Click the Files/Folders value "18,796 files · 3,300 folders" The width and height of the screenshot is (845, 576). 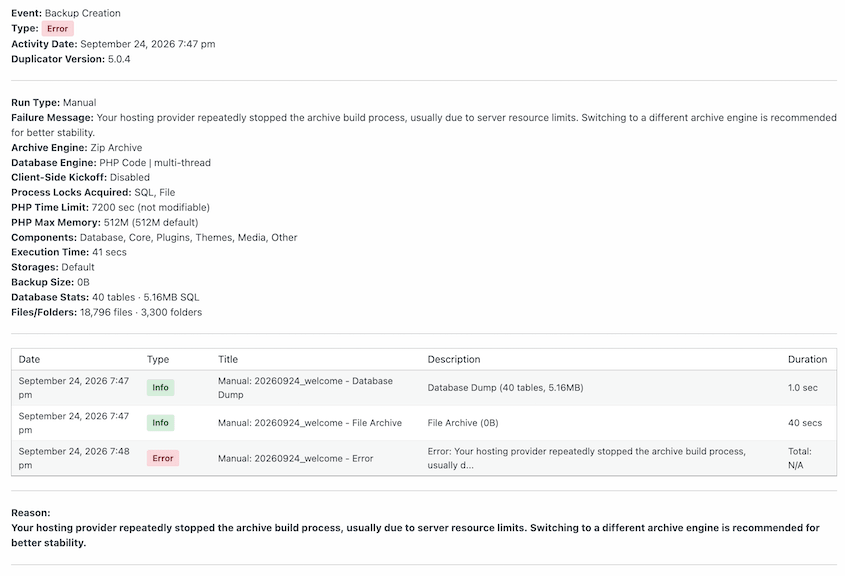pos(141,313)
